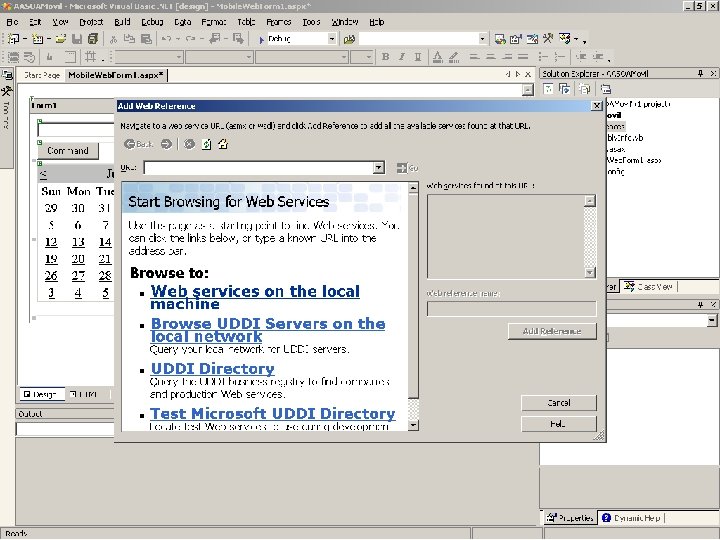The image size is (720, 540).
Task: Click the Cancel button in the dialog
Action: [x=559, y=403]
